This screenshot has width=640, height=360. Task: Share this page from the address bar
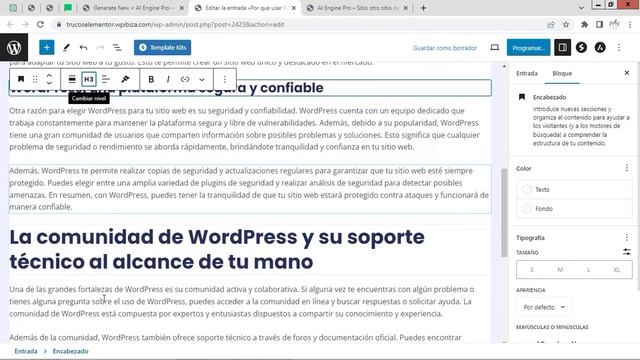551,24
